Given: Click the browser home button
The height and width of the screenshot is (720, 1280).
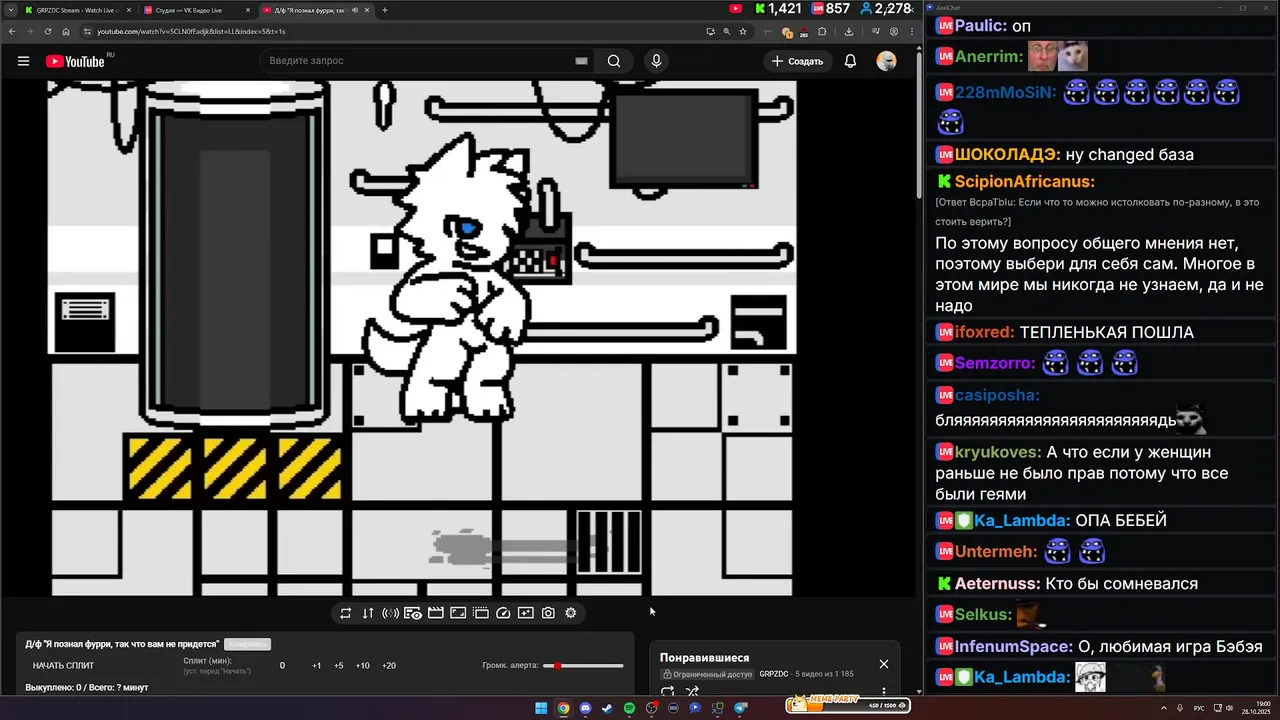Looking at the screenshot, I should point(65,31).
